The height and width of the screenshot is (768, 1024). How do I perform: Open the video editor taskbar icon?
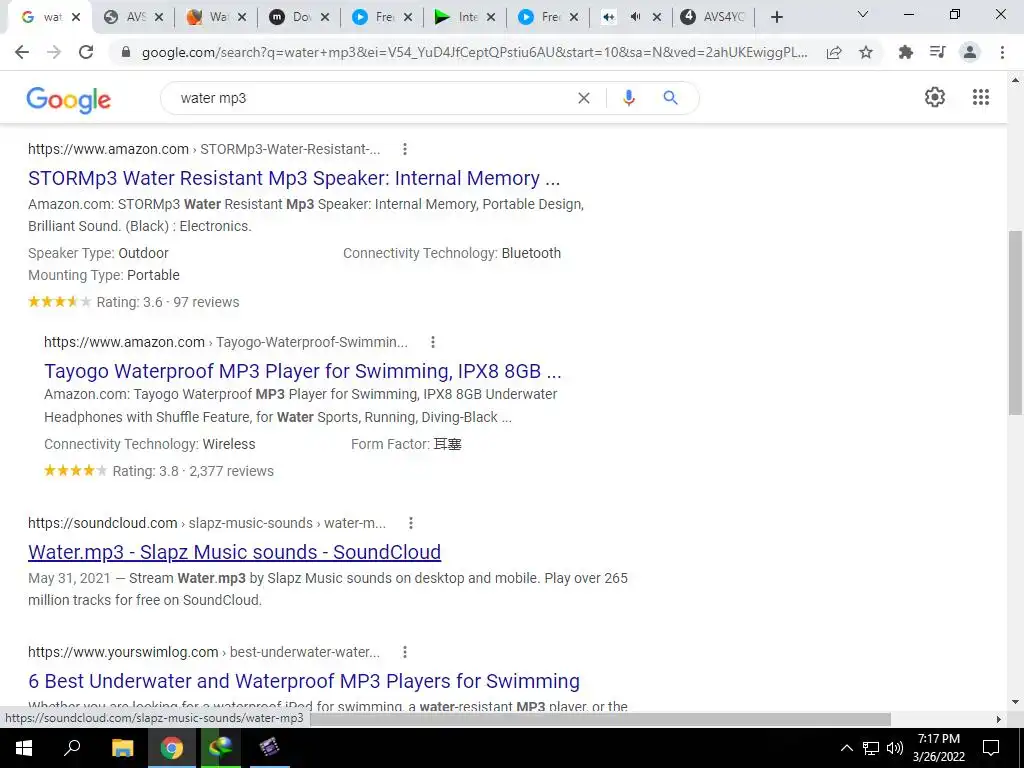click(269, 748)
